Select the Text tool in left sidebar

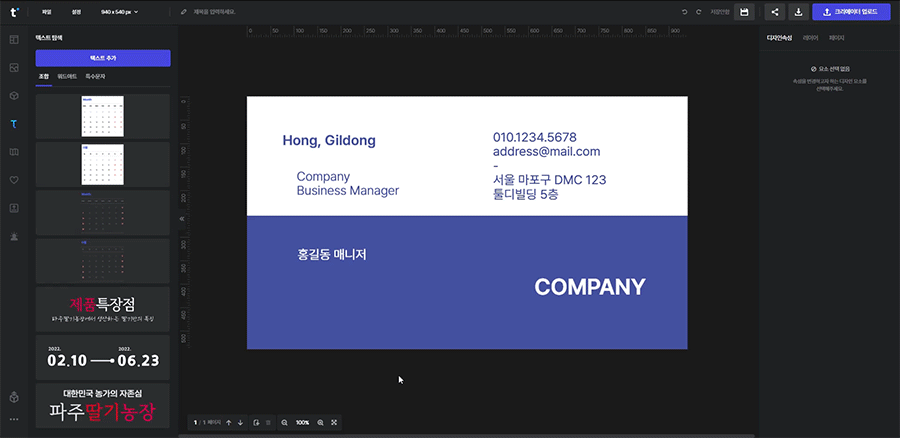pyautogui.click(x=14, y=124)
